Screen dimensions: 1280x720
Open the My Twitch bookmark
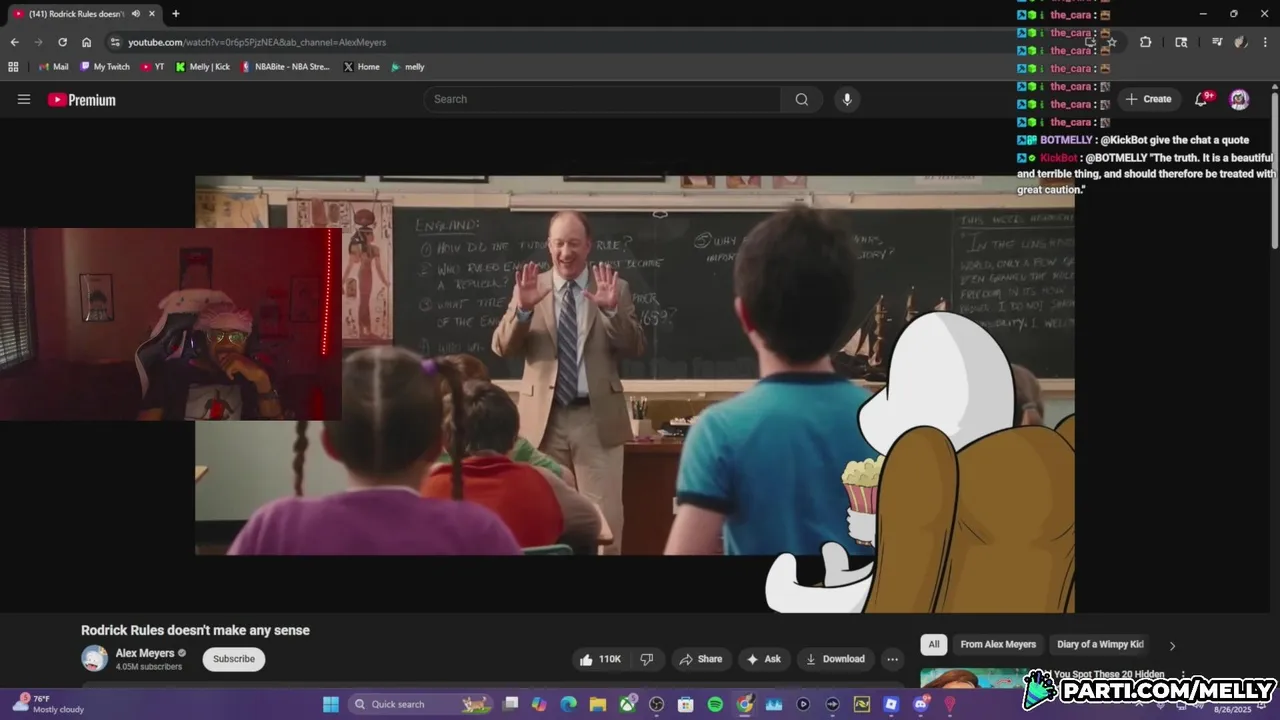(x=104, y=67)
